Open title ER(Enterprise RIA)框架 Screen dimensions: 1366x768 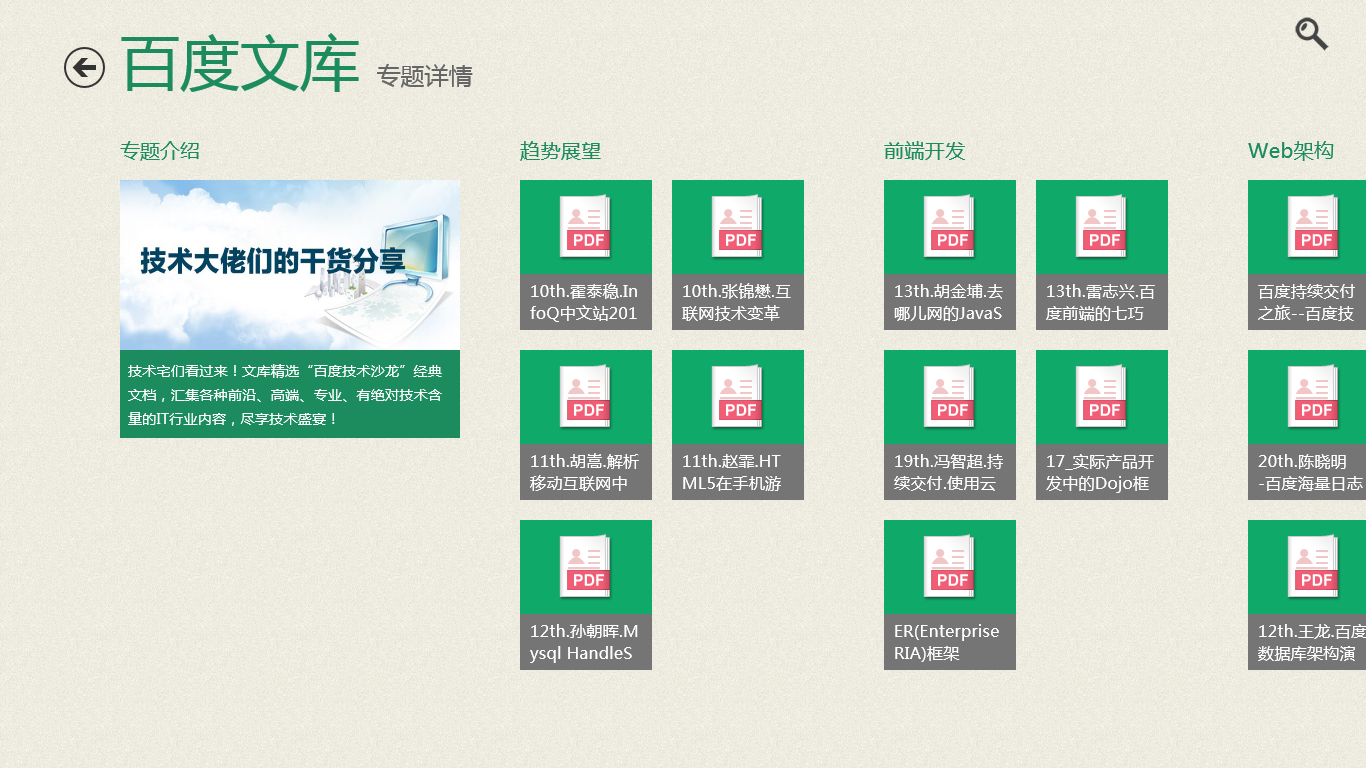coord(950,642)
